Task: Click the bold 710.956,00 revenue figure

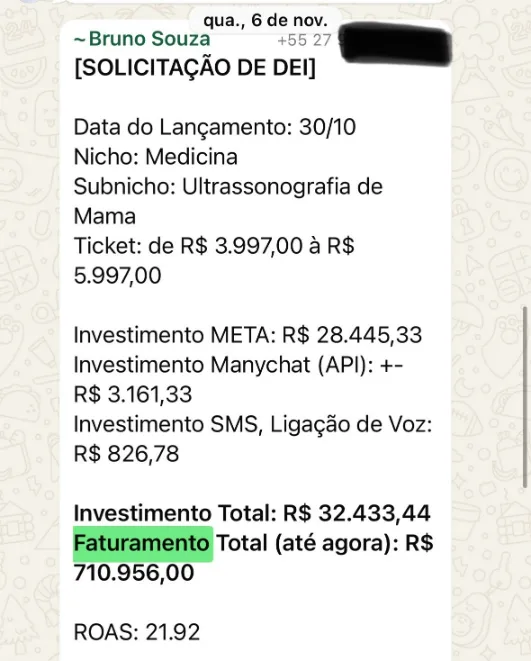Action: coord(134,573)
